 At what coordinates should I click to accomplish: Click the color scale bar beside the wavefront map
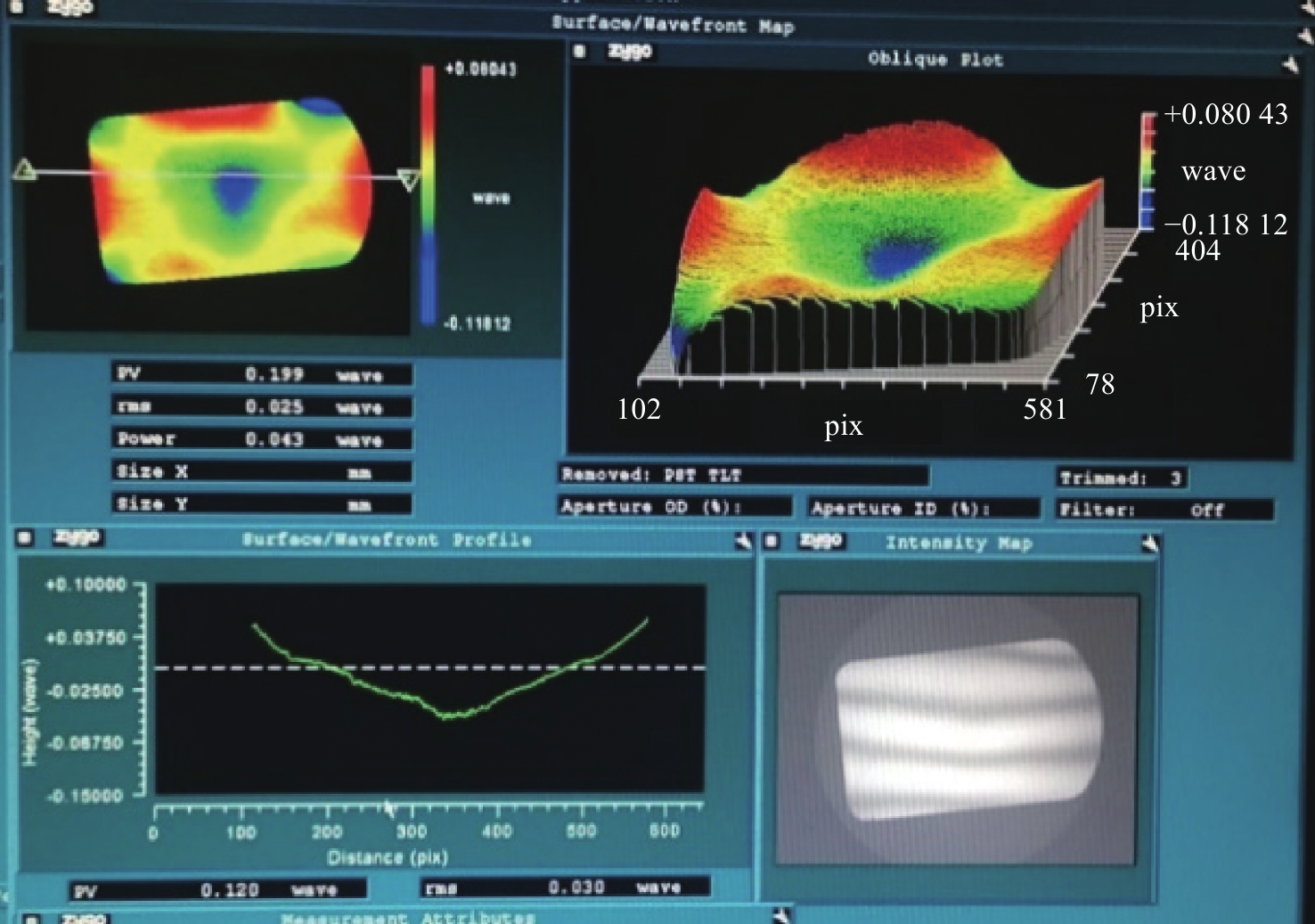[x=429, y=196]
